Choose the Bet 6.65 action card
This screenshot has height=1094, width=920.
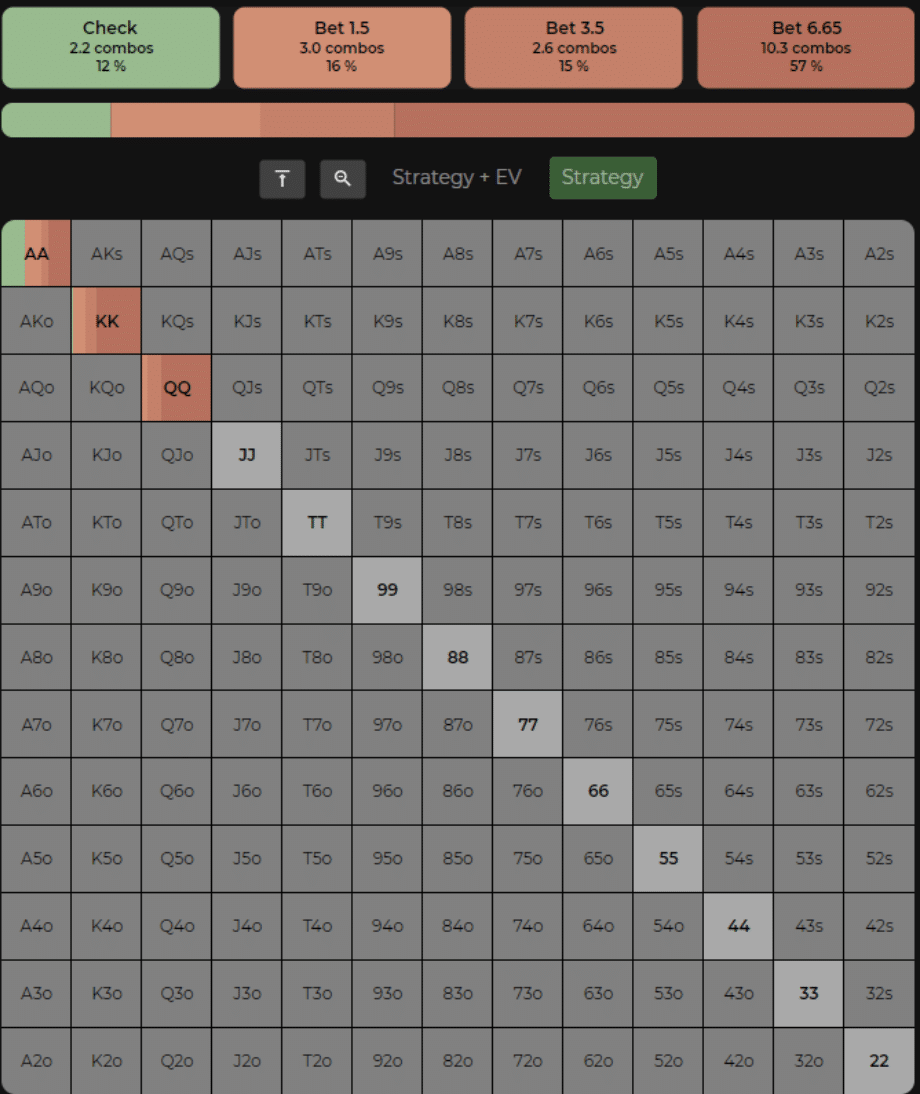click(806, 47)
